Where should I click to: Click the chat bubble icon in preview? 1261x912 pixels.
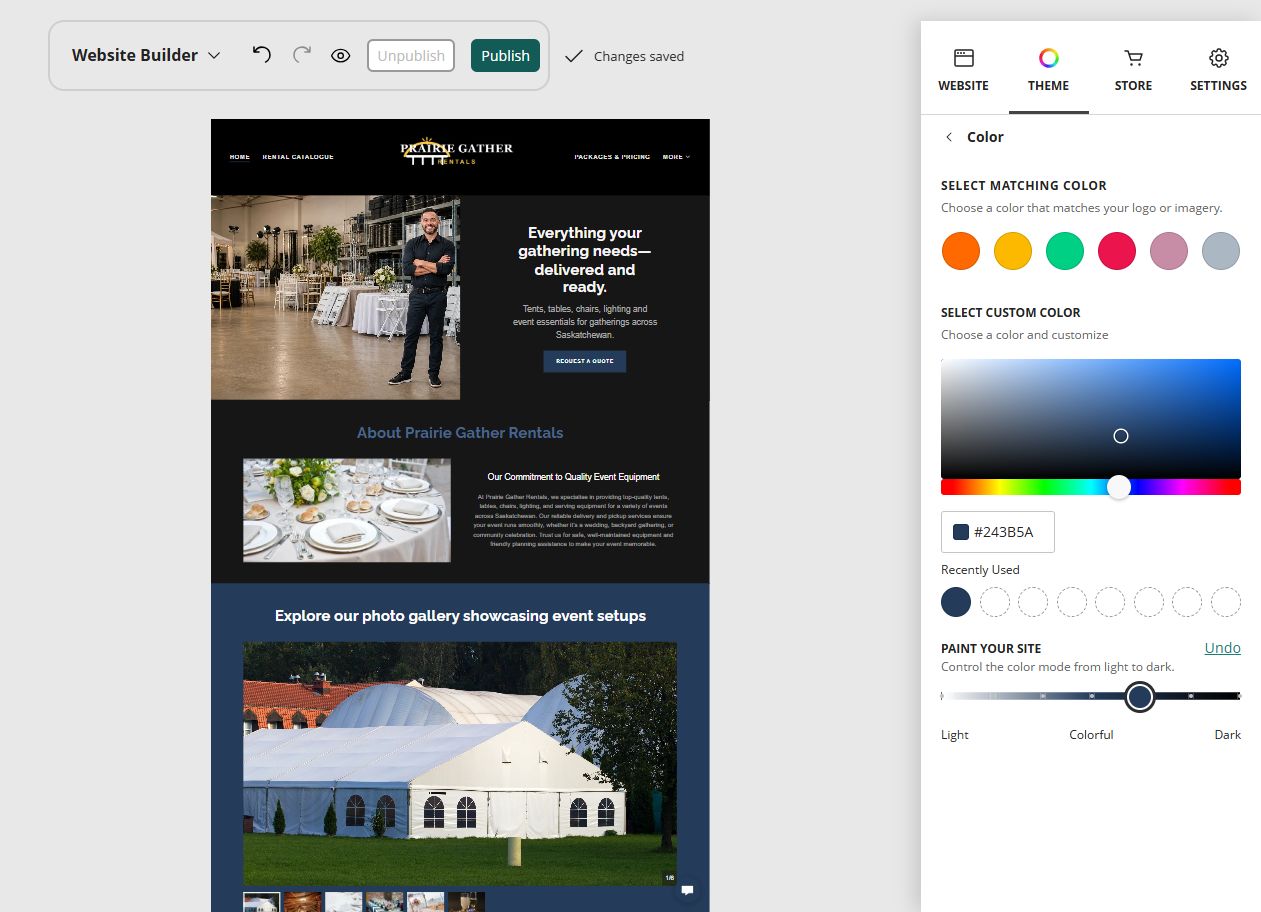coord(687,889)
